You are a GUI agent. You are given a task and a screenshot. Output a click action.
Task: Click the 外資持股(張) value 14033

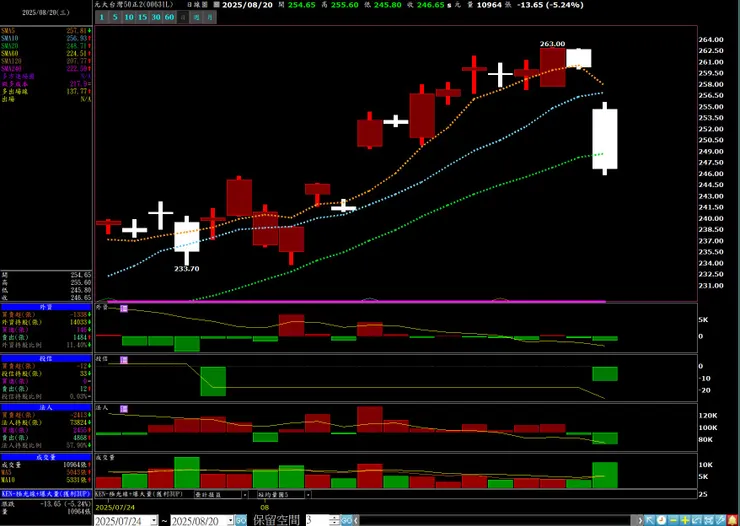pyautogui.click(x=78, y=322)
